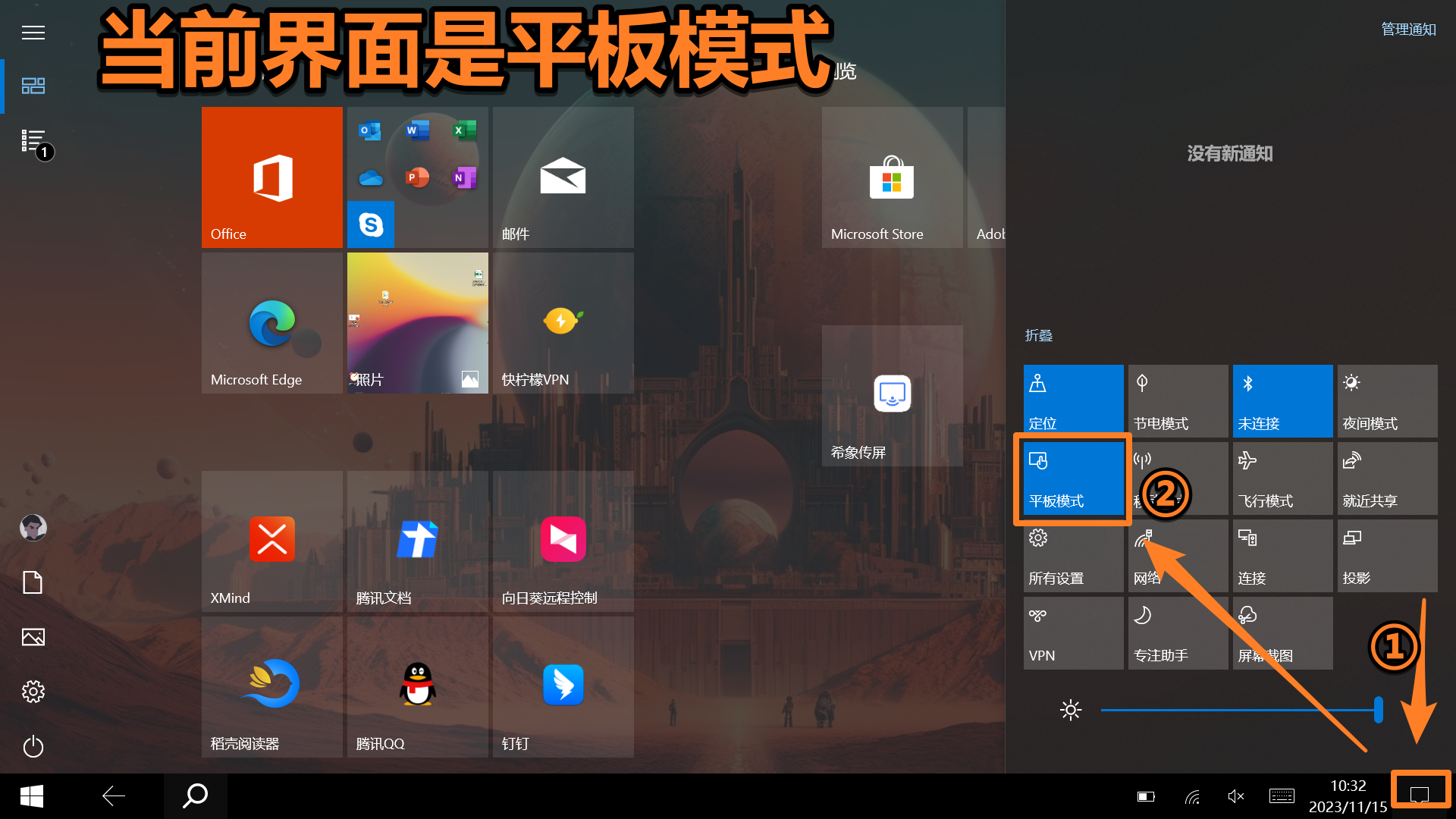Launch XMind from its tile
The image size is (1456, 819).
coord(272,541)
